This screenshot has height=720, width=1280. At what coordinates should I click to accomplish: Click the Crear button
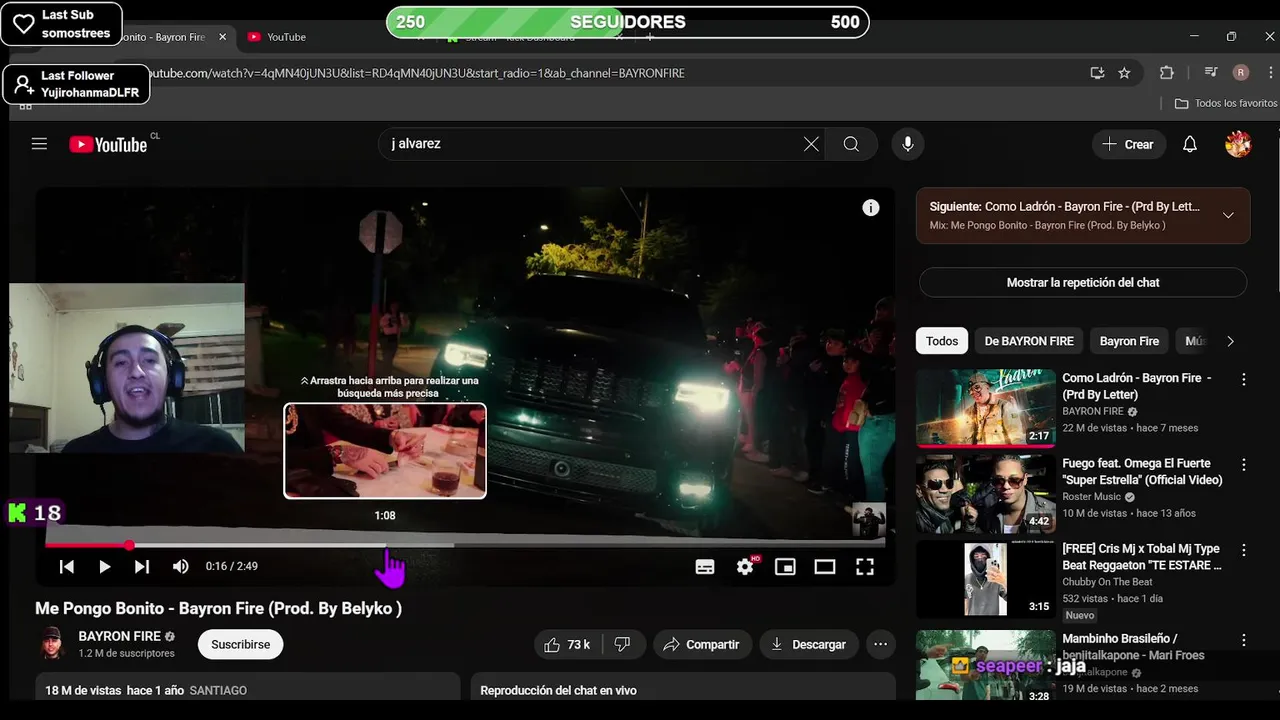pos(1128,144)
